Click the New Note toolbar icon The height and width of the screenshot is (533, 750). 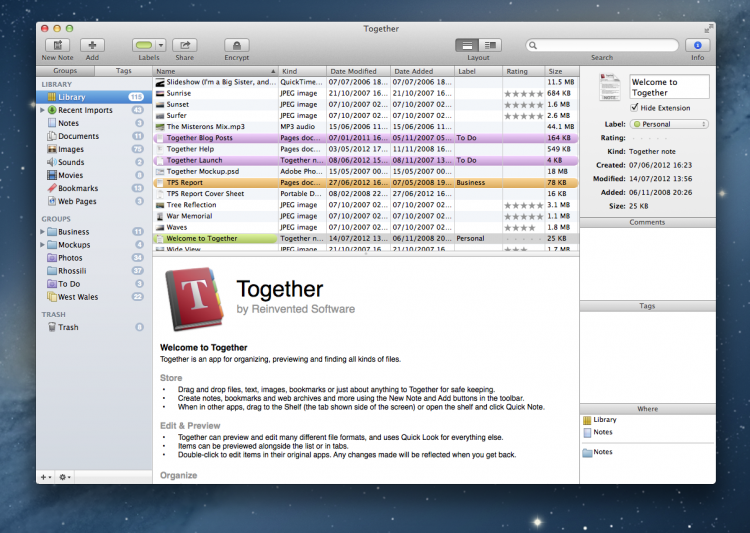point(57,45)
